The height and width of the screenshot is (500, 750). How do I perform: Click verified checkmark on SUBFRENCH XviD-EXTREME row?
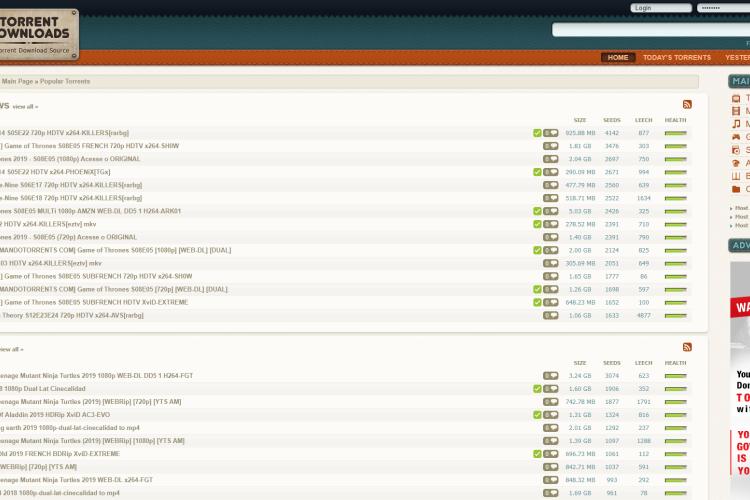tap(537, 302)
